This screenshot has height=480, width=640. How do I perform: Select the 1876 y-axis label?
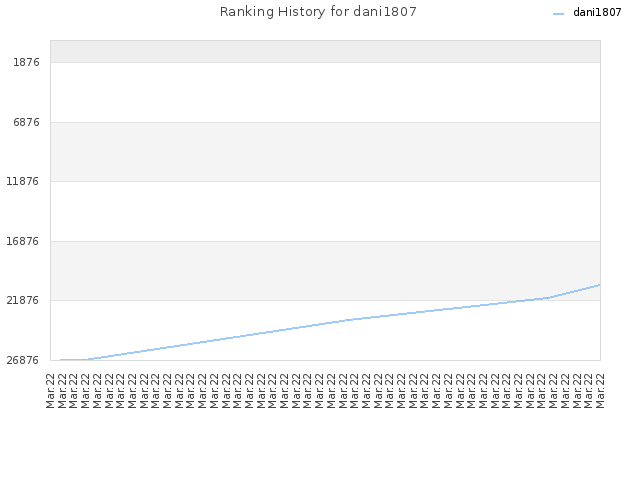pyautogui.click(x=27, y=62)
